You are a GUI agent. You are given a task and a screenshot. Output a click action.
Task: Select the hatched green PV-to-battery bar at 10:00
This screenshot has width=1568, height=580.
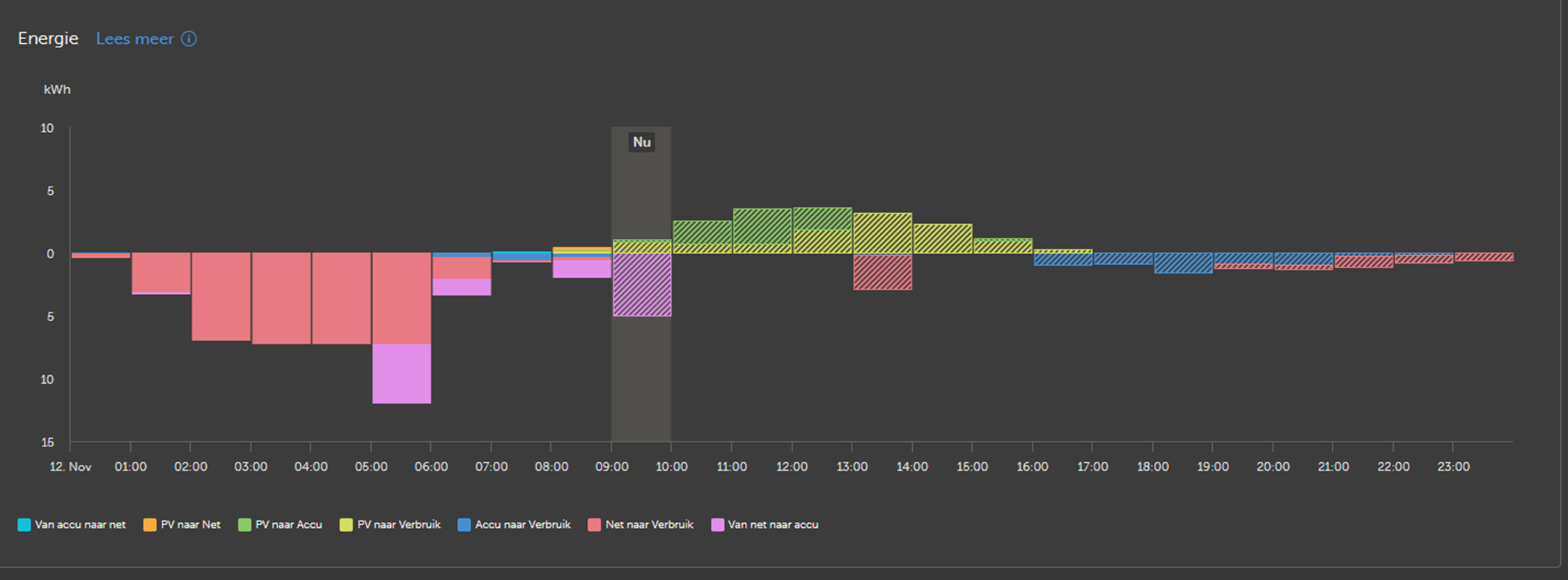click(703, 233)
